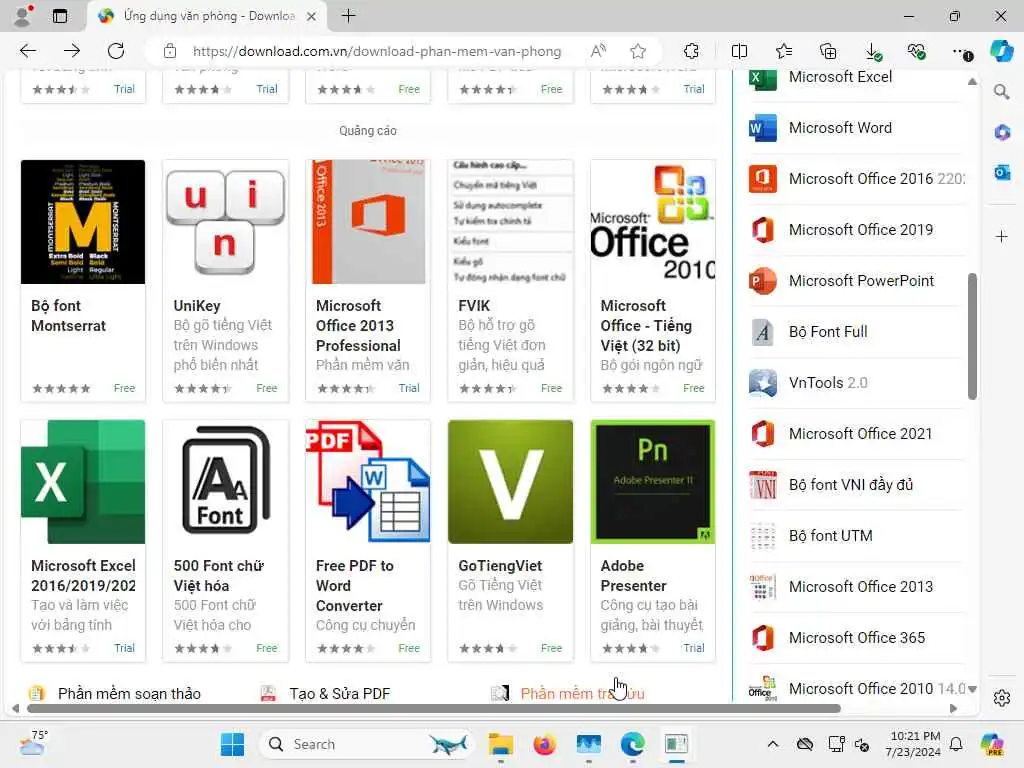Open 500 Font chữ Việt hóa
The height and width of the screenshot is (768, 1024).
(x=219, y=575)
